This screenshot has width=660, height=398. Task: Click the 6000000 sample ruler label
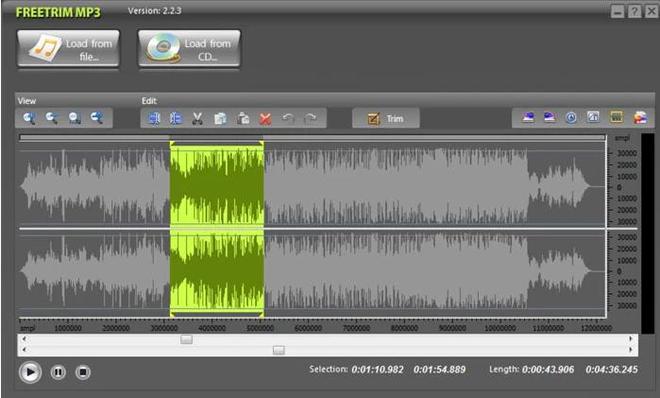(308, 328)
